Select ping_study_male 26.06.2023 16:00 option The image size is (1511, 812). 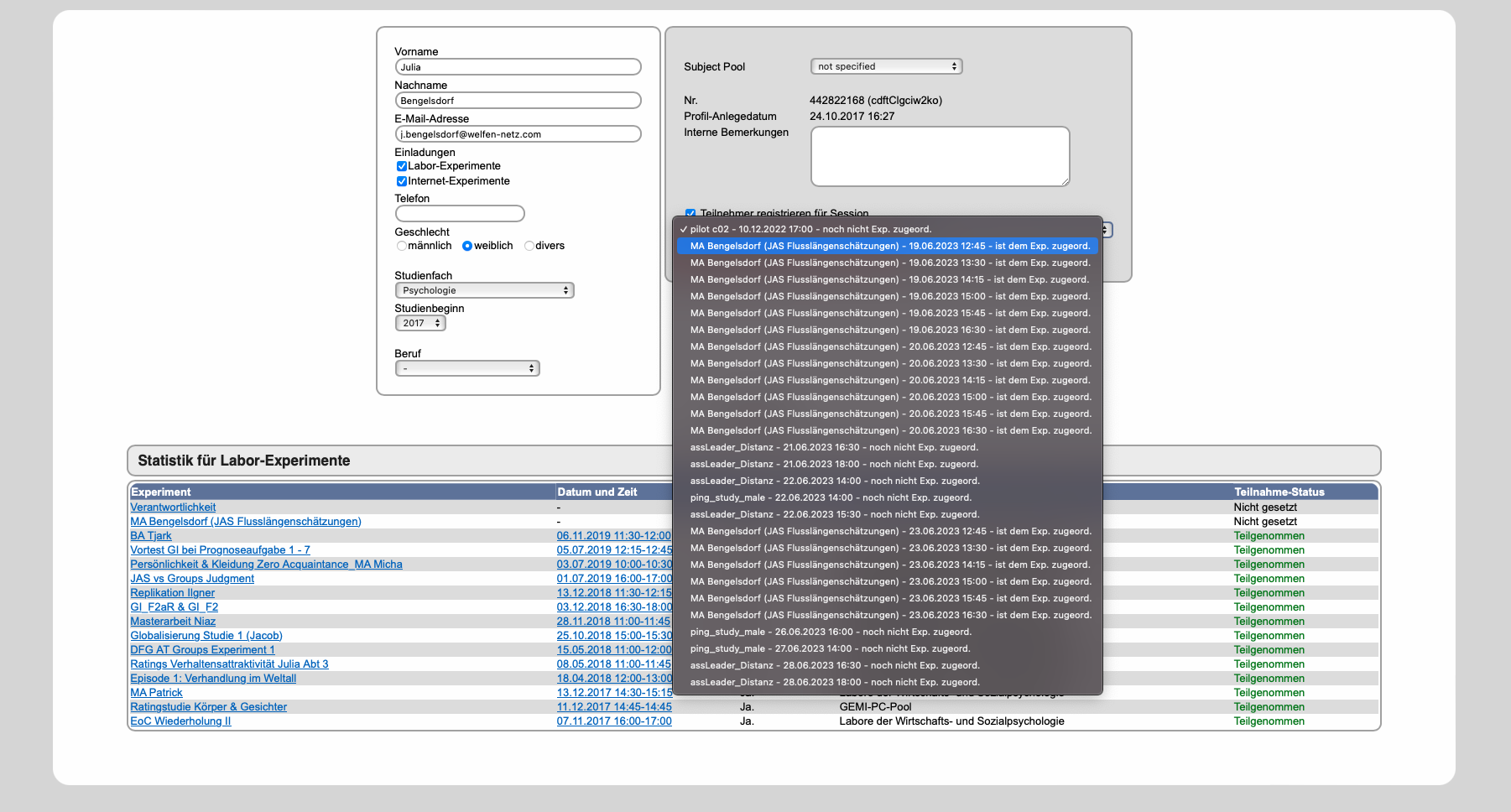[x=831, y=632]
